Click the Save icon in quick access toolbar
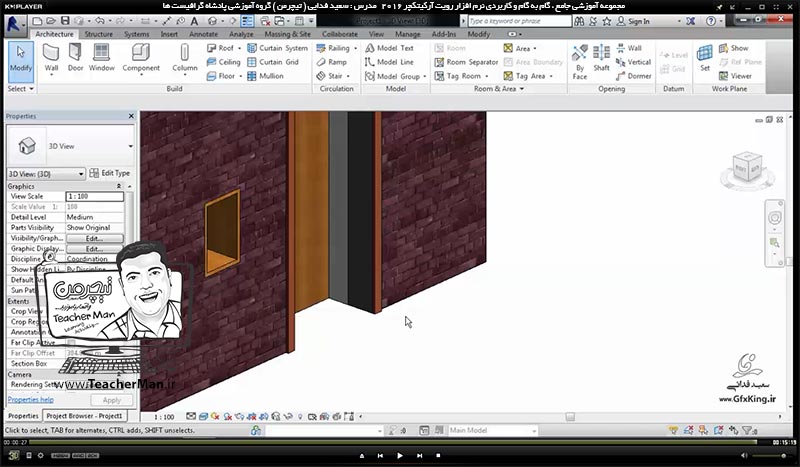This screenshot has width=800, height=467. 65,21
